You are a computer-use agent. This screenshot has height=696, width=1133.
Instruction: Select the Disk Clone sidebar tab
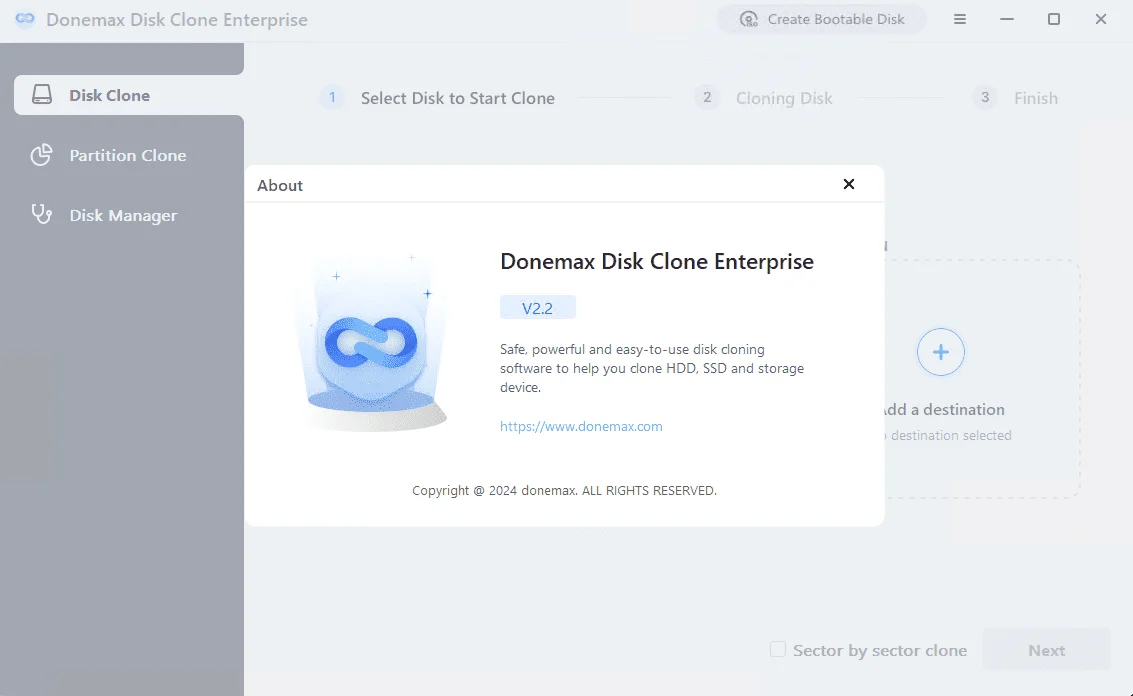point(129,95)
